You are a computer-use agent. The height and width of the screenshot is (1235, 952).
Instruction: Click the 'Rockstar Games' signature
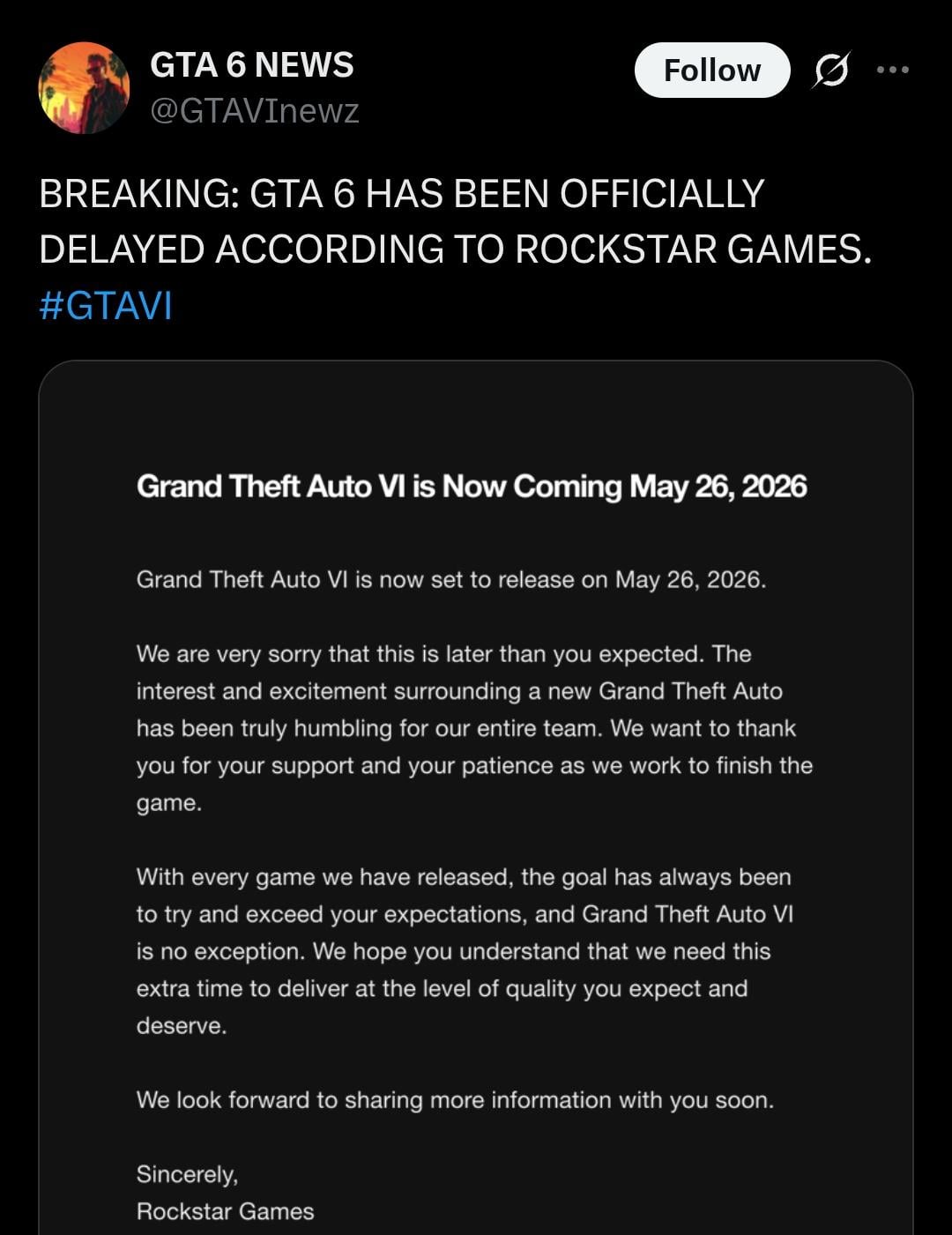225,1212
